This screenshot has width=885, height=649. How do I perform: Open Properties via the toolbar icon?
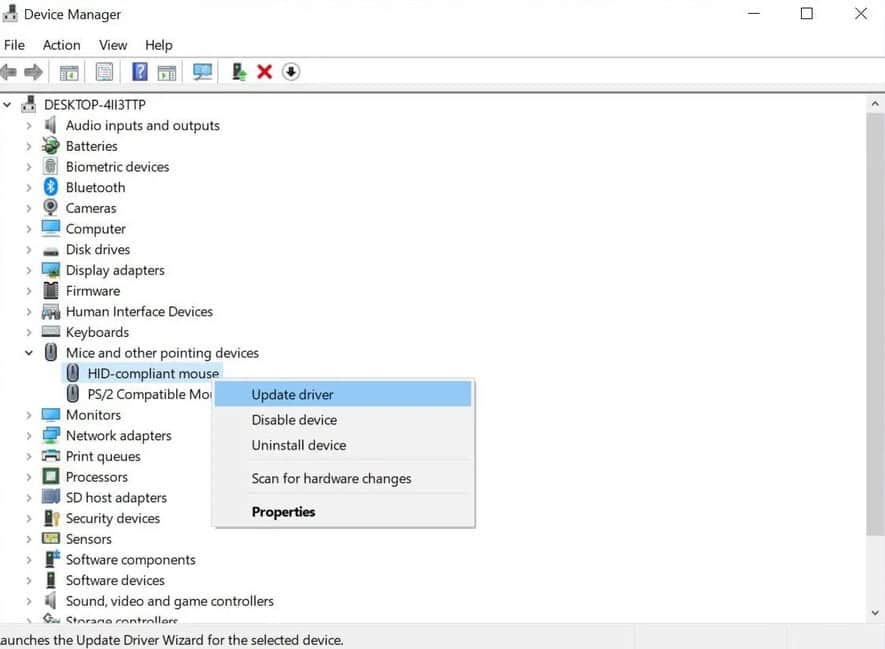104,71
